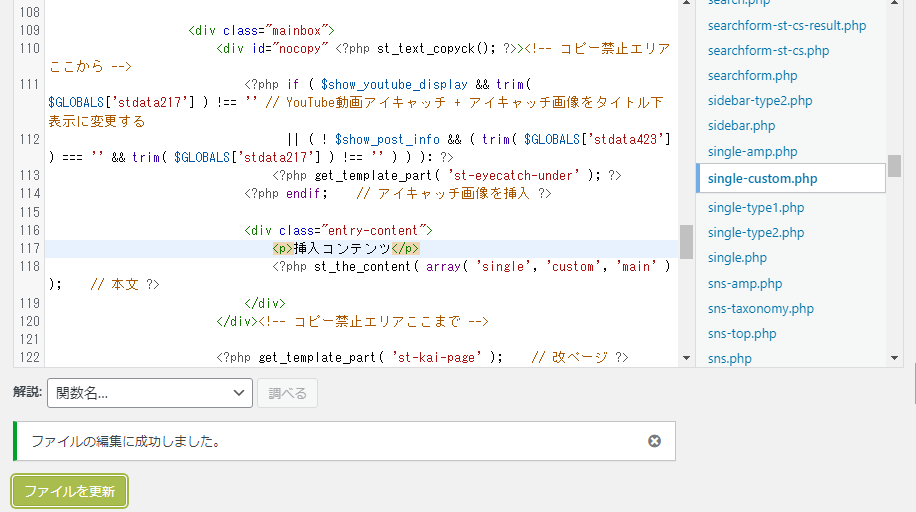Open sidebar-type2.php file
This screenshot has width=916, height=512.
[760, 101]
